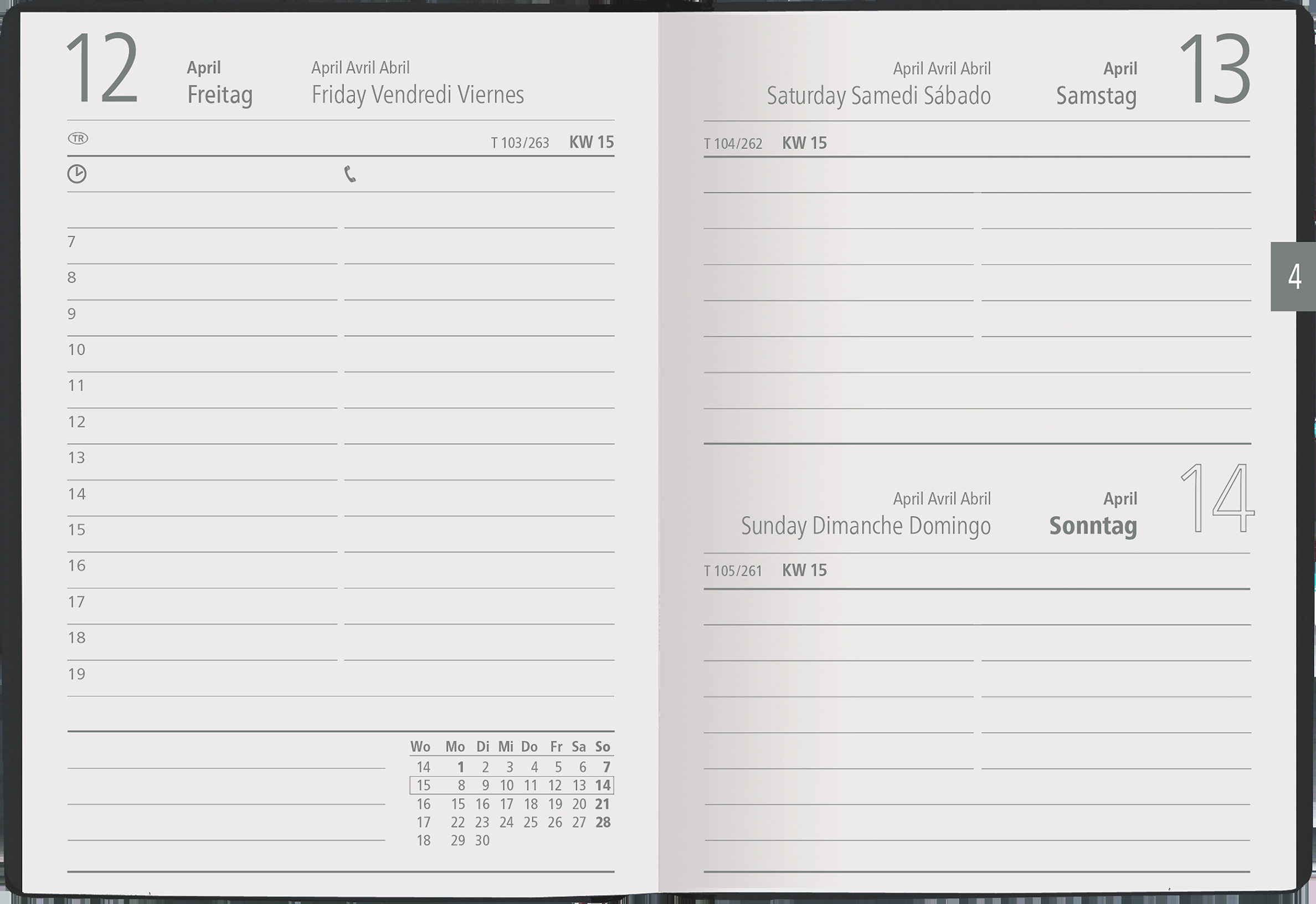Click the telephone icon in the header row

(350, 174)
